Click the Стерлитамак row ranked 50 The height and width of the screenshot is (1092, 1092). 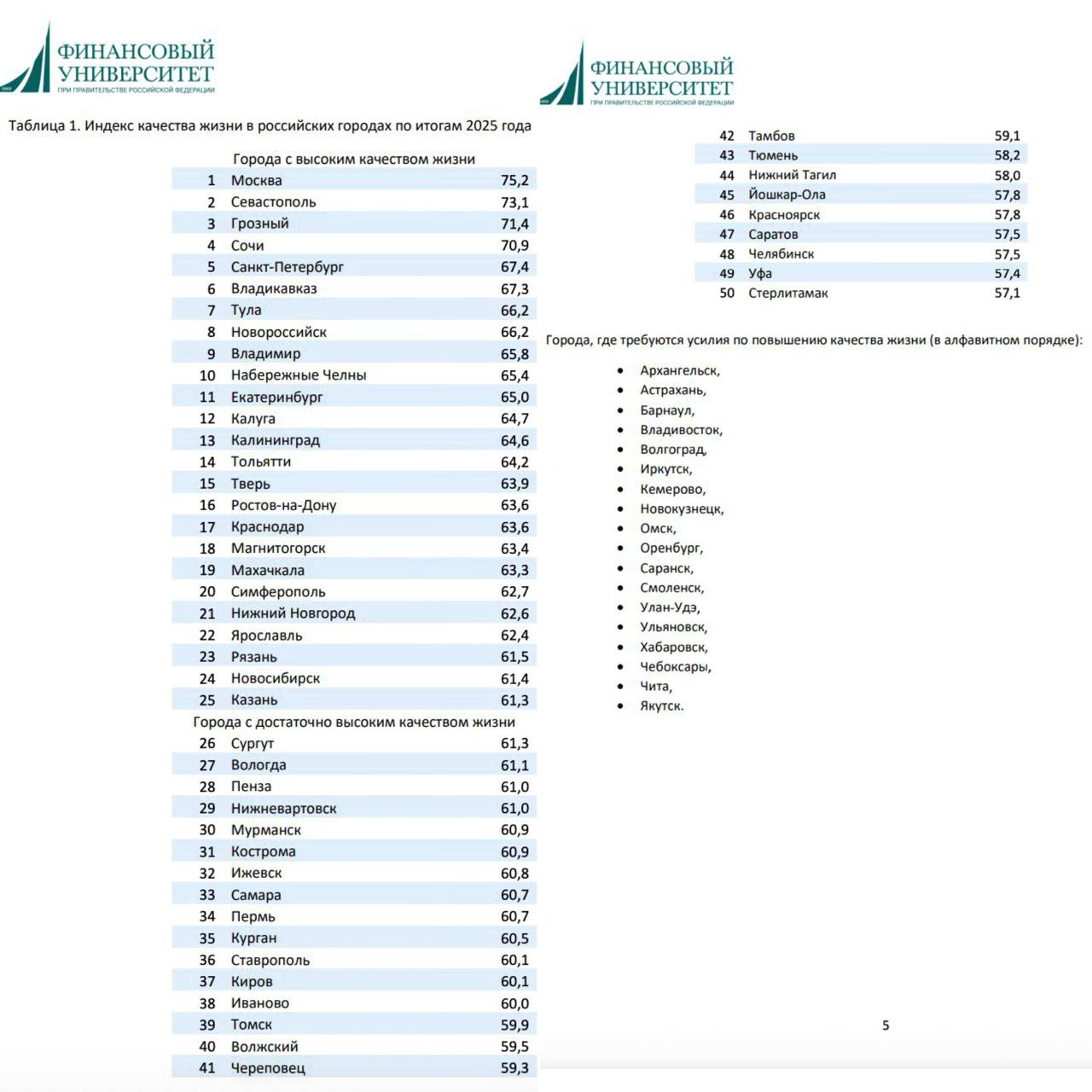coord(862,293)
